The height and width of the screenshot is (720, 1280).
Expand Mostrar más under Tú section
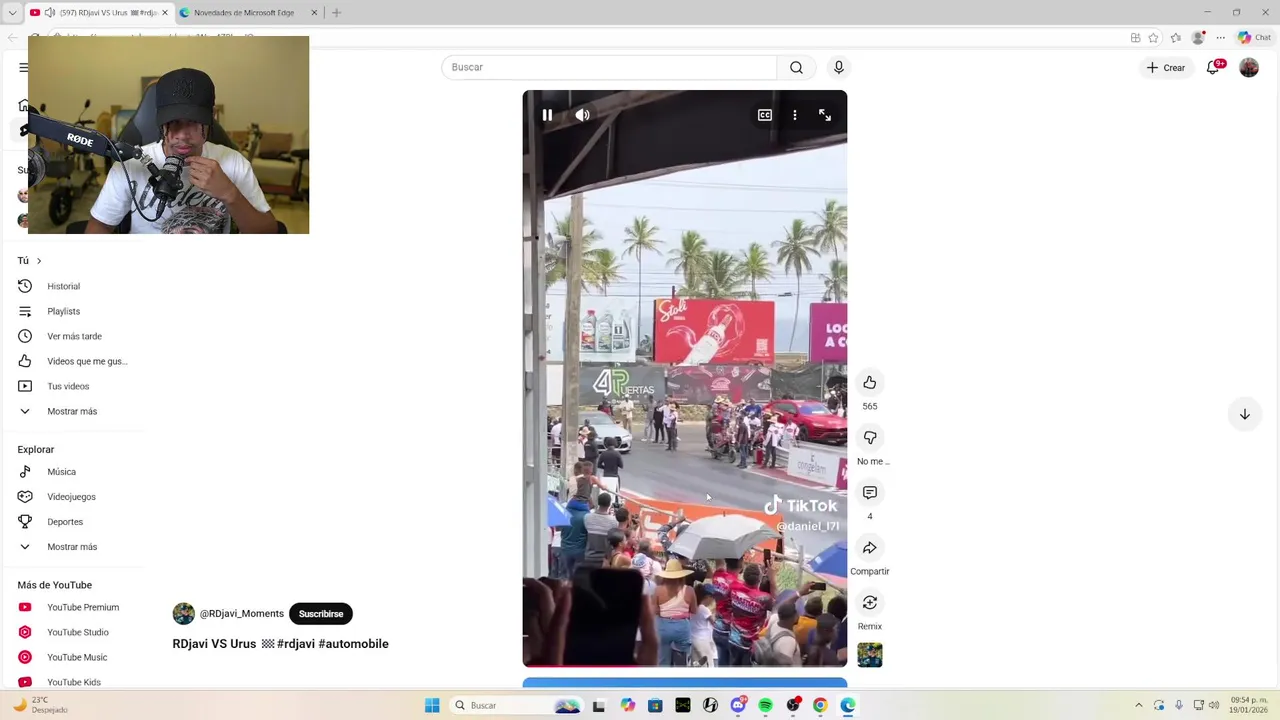pyautogui.click(x=72, y=411)
